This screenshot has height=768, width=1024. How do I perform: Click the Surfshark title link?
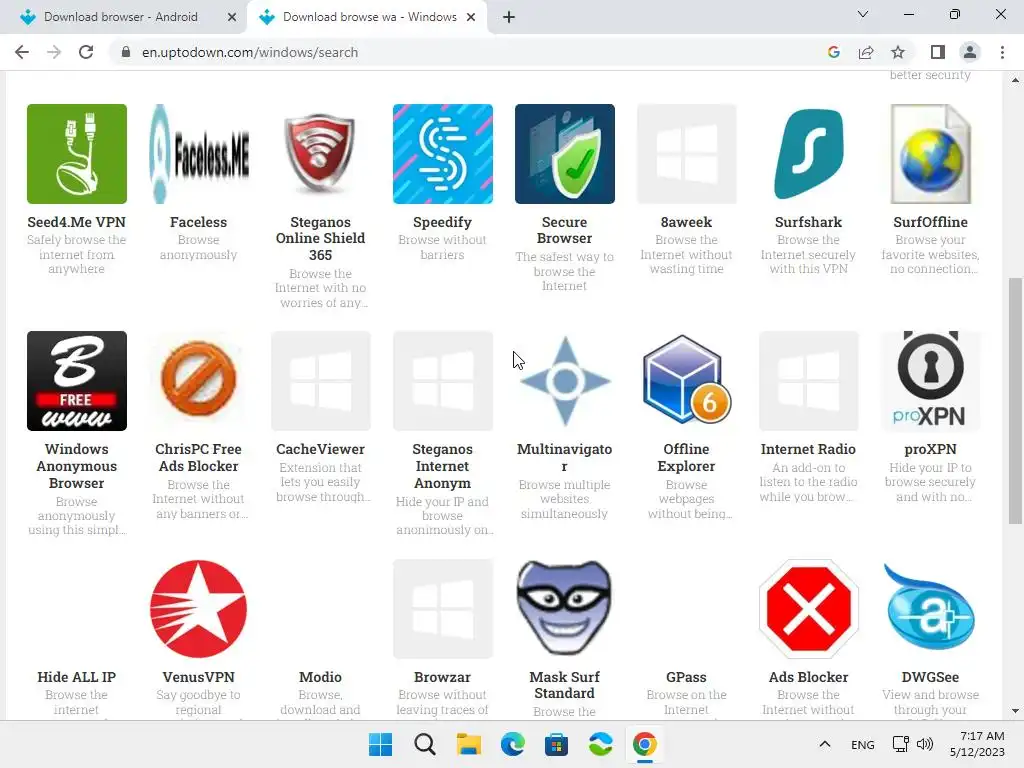[x=808, y=222]
